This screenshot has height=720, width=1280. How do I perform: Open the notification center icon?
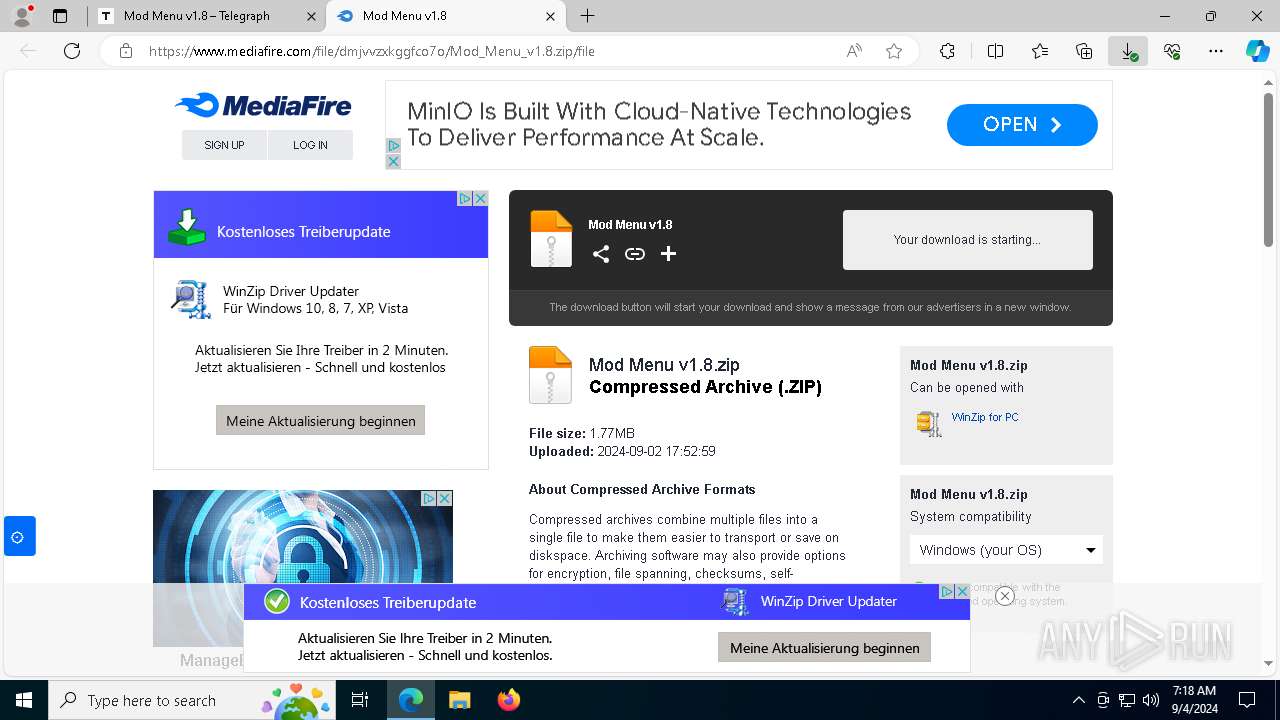coord(1247,700)
